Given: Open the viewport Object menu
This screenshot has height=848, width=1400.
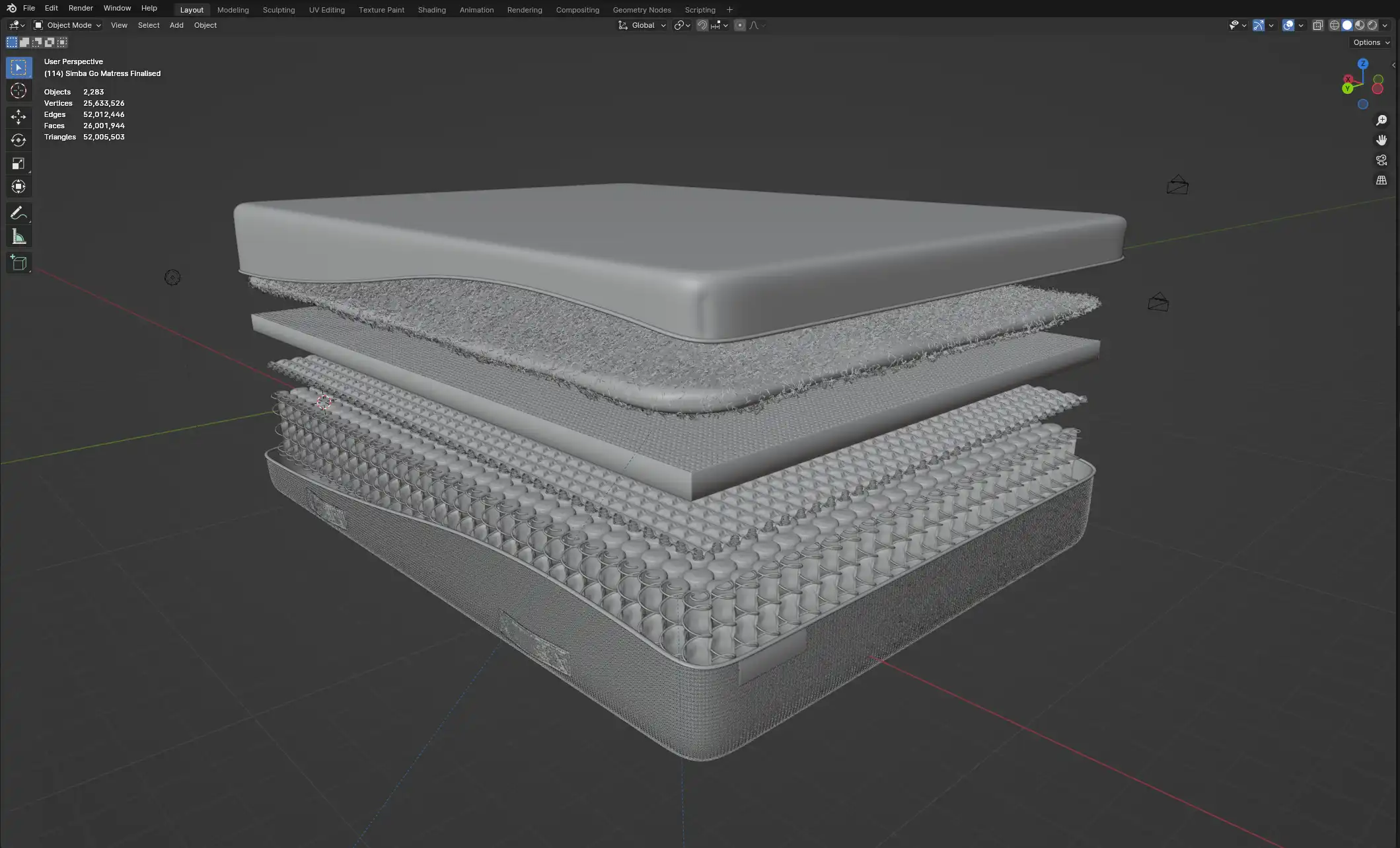Looking at the screenshot, I should (x=205, y=25).
